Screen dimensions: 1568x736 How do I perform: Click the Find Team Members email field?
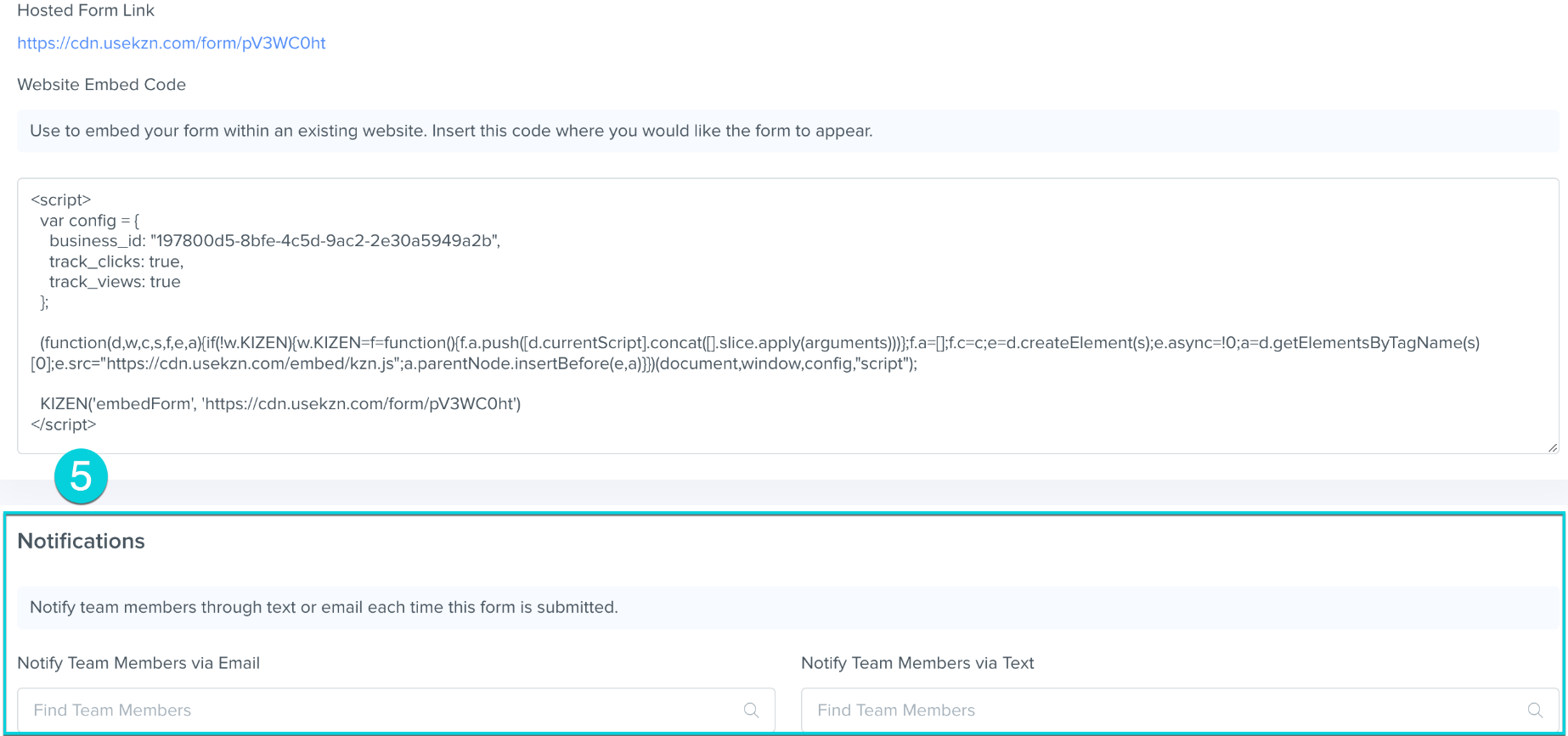(396, 711)
